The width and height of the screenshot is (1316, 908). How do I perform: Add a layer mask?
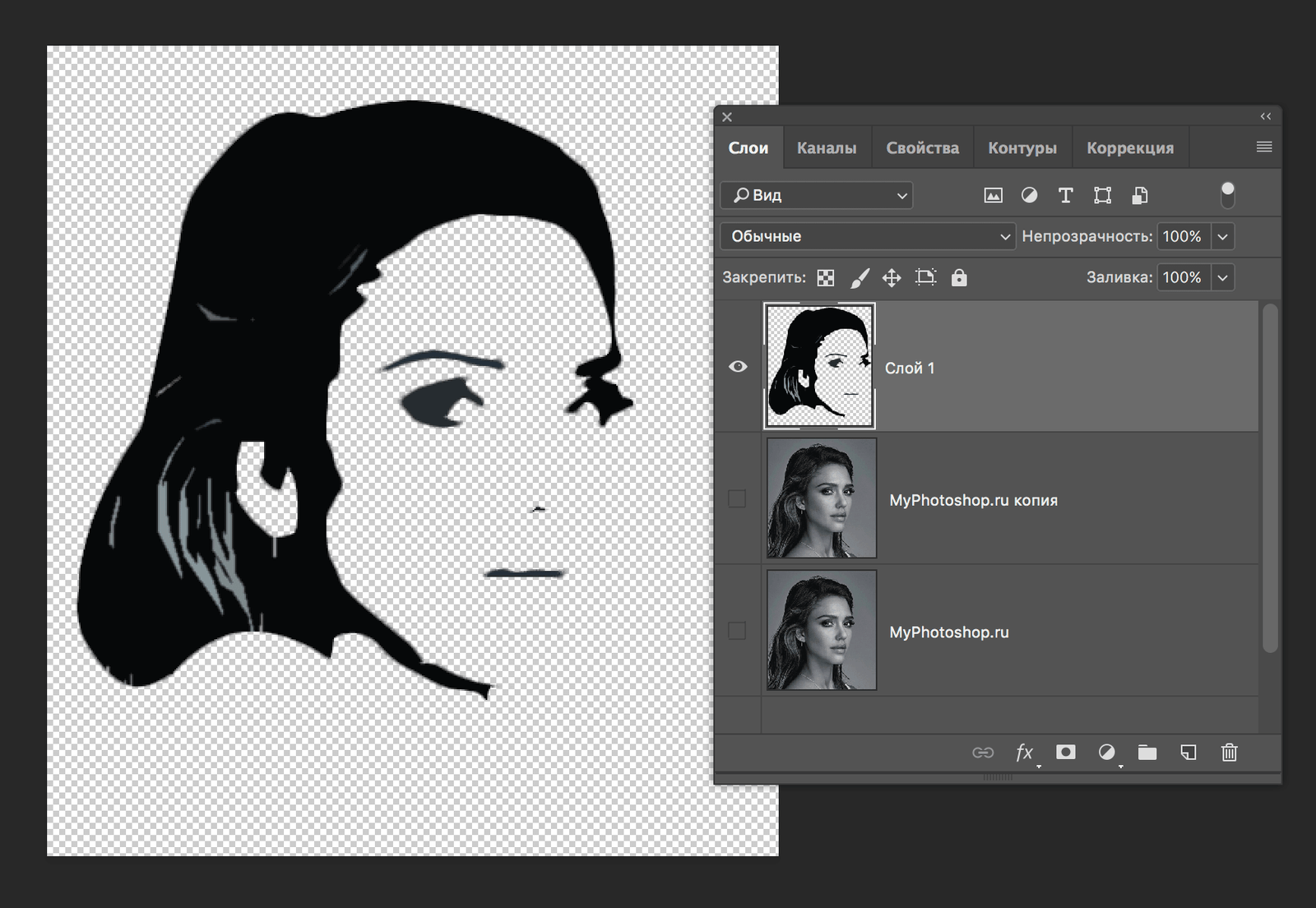tap(1065, 753)
